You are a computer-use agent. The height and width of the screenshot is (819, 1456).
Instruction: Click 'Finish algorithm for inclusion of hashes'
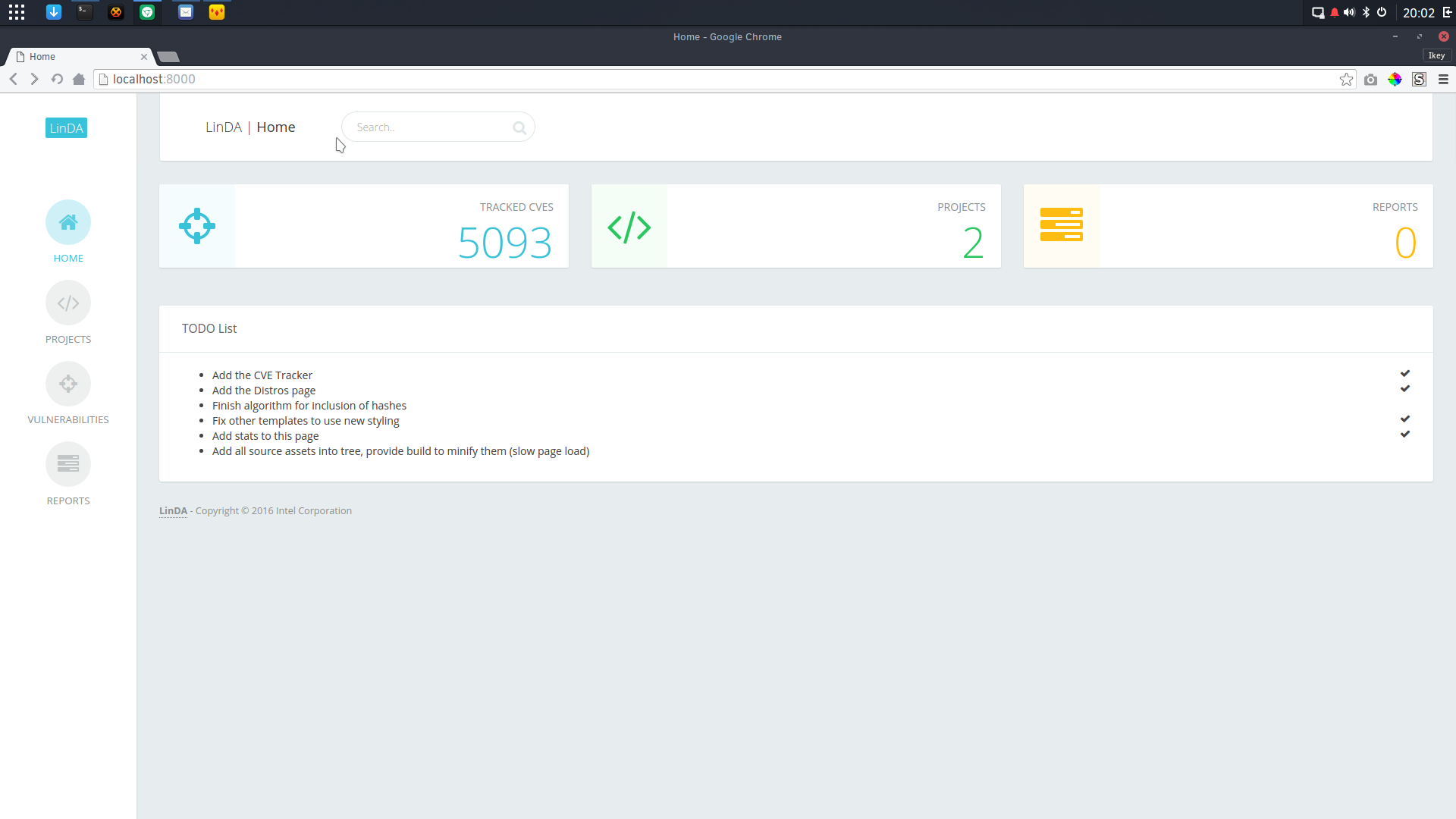click(309, 406)
